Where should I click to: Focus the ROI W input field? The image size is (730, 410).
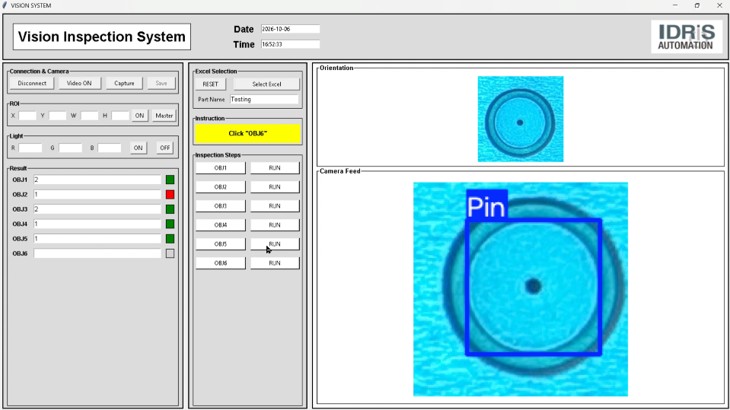point(89,115)
